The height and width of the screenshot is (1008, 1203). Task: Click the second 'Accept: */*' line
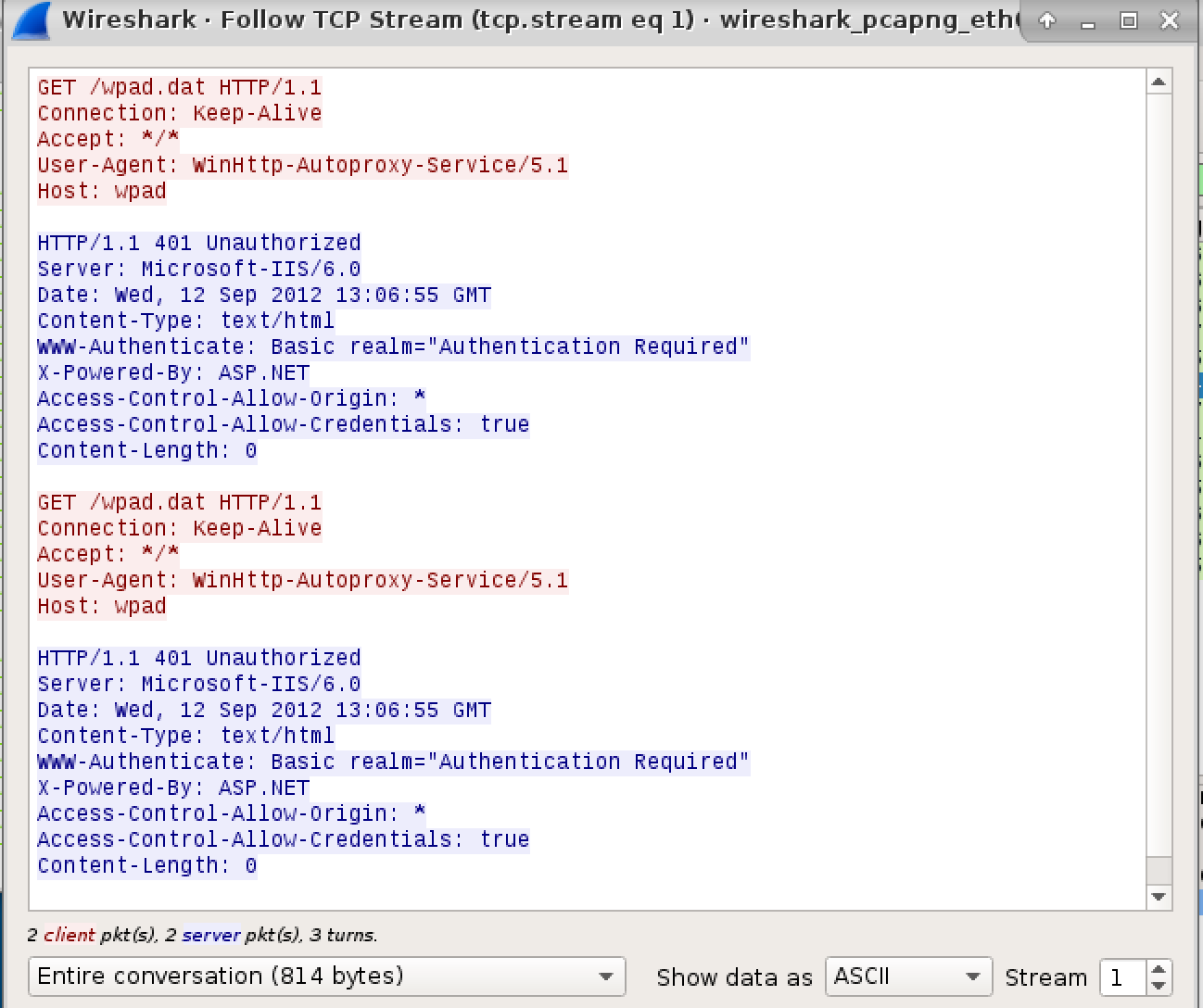pyautogui.click(x=108, y=554)
